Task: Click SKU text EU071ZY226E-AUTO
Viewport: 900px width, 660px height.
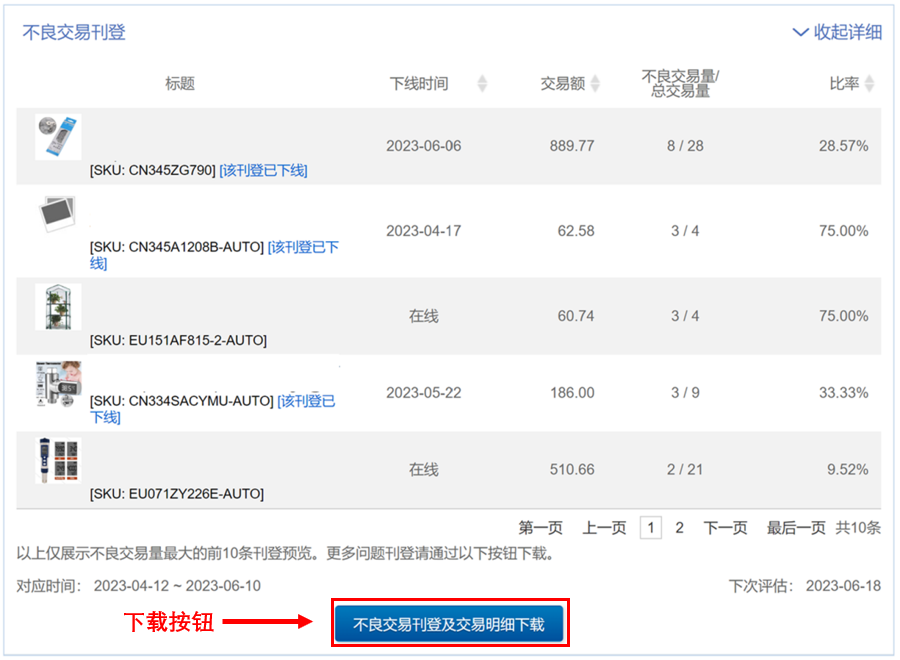Action: click(x=177, y=494)
